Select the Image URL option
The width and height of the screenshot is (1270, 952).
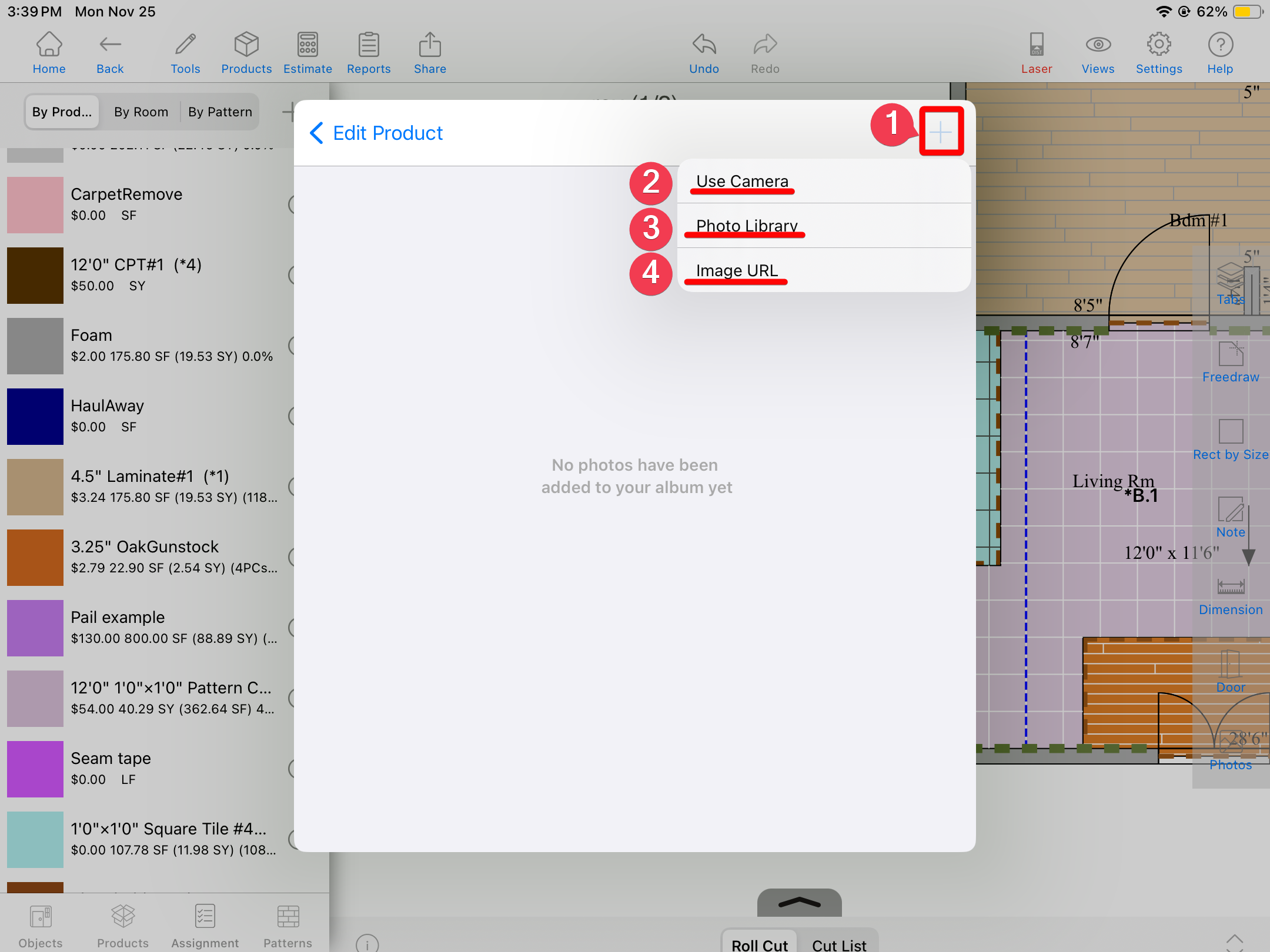(737, 270)
